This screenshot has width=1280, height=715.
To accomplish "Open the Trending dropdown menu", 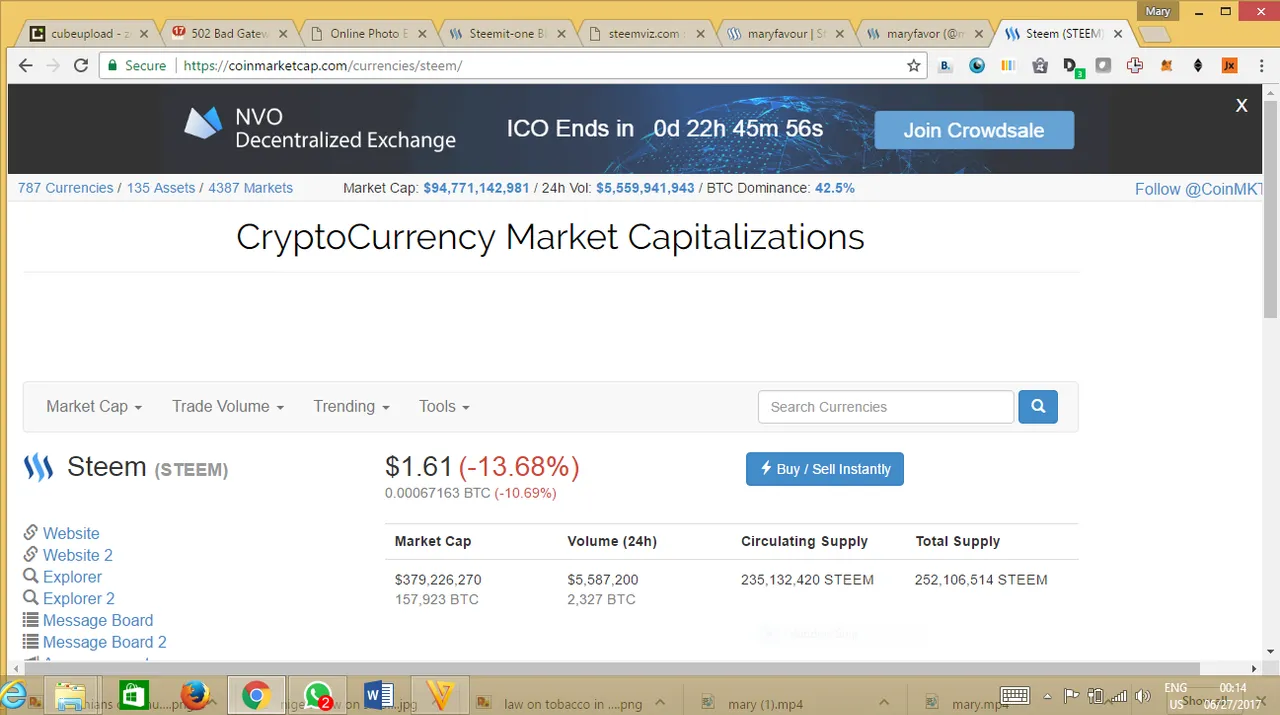I will [x=351, y=406].
